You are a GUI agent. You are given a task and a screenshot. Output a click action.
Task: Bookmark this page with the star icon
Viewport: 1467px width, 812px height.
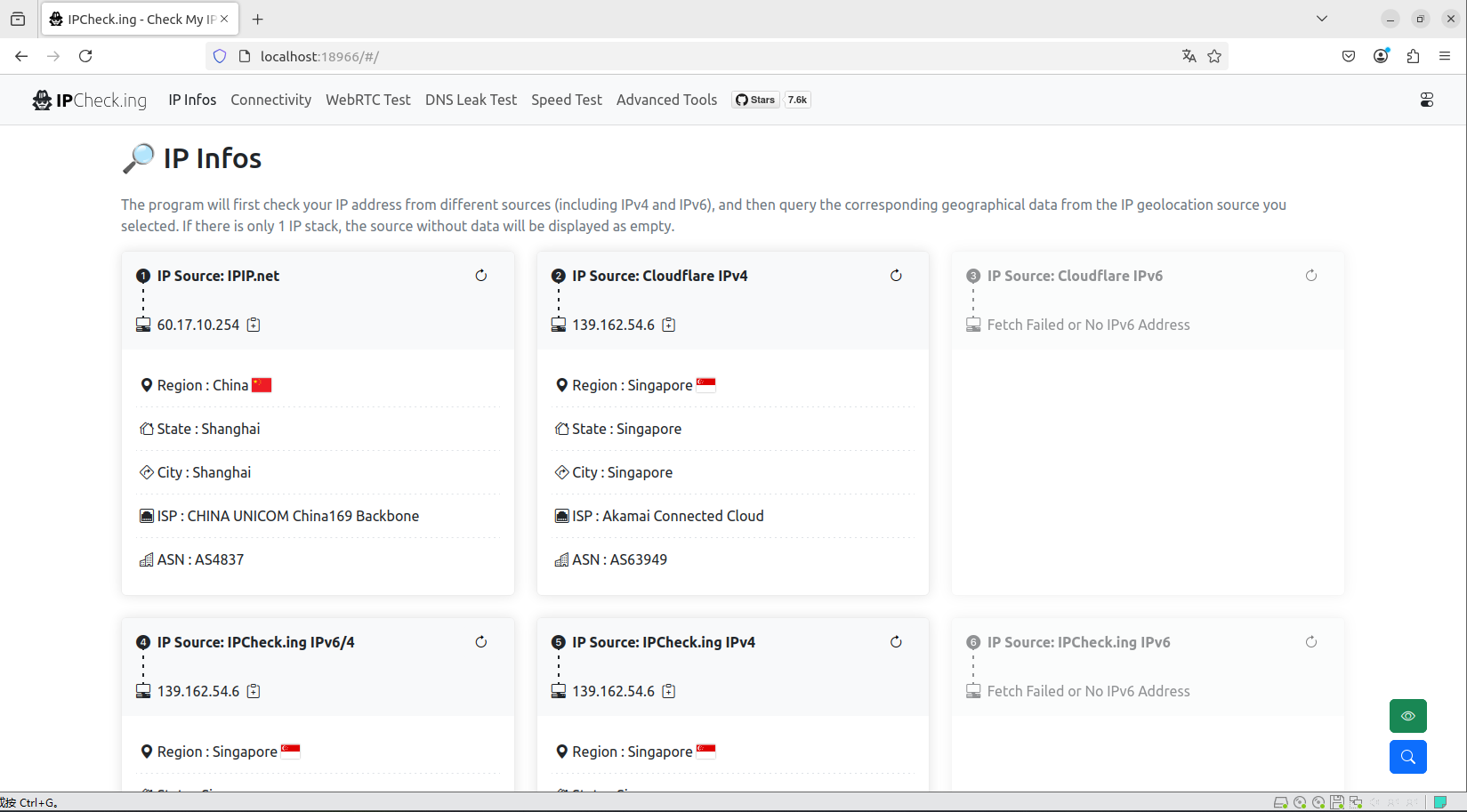(x=1214, y=56)
